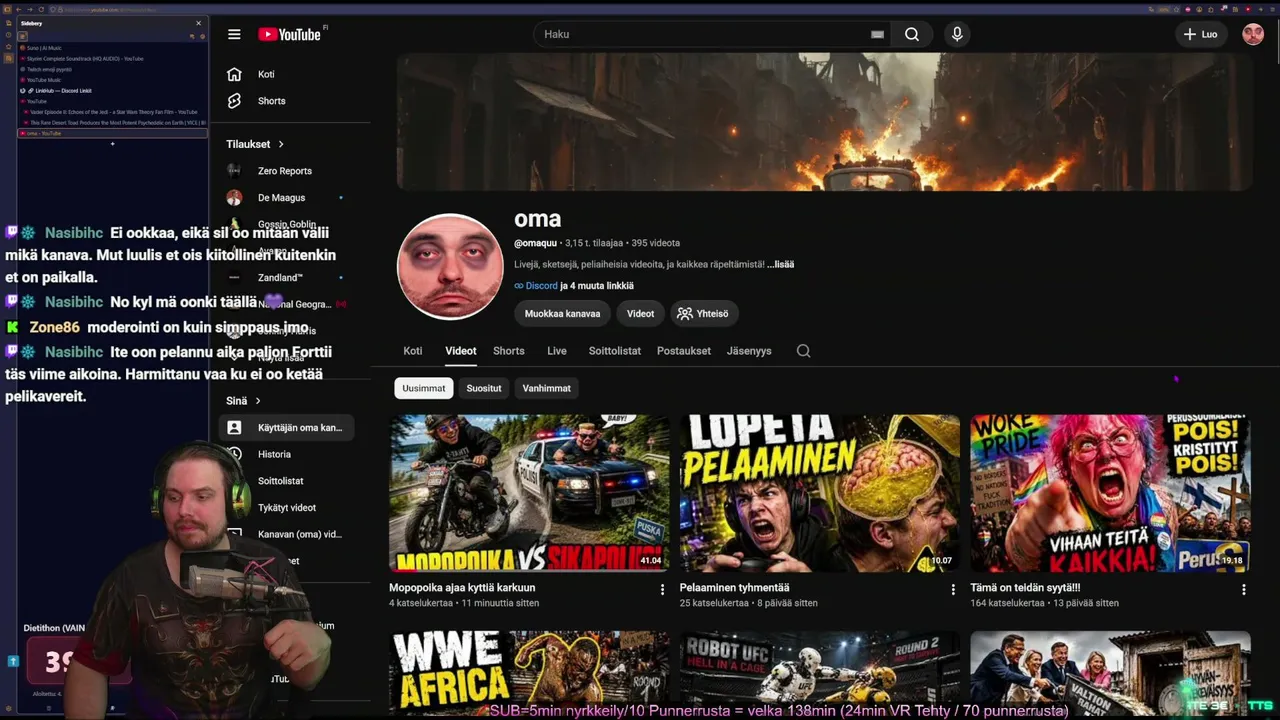Switch to Suno AI Music tab in Sidebery

[112, 48]
